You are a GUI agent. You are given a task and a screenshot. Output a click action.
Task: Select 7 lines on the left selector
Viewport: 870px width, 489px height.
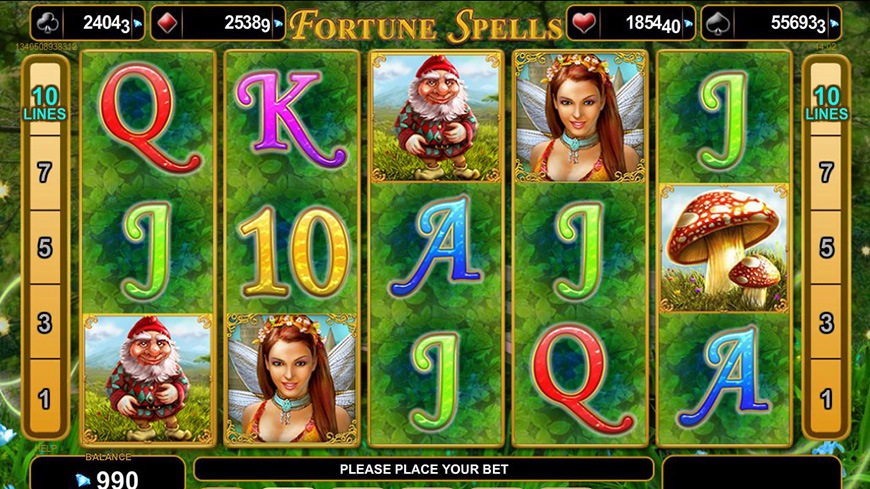click(x=45, y=173)
